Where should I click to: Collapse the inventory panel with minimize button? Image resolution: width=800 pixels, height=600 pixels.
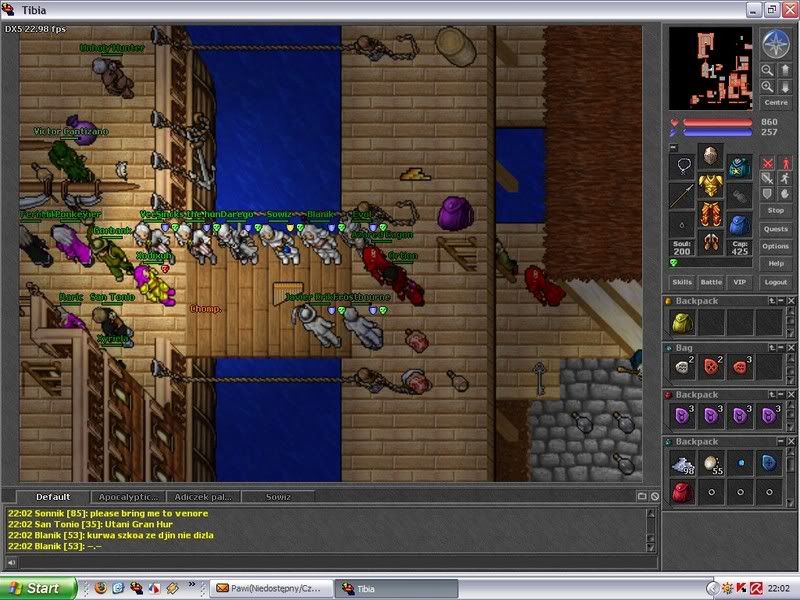673,148
